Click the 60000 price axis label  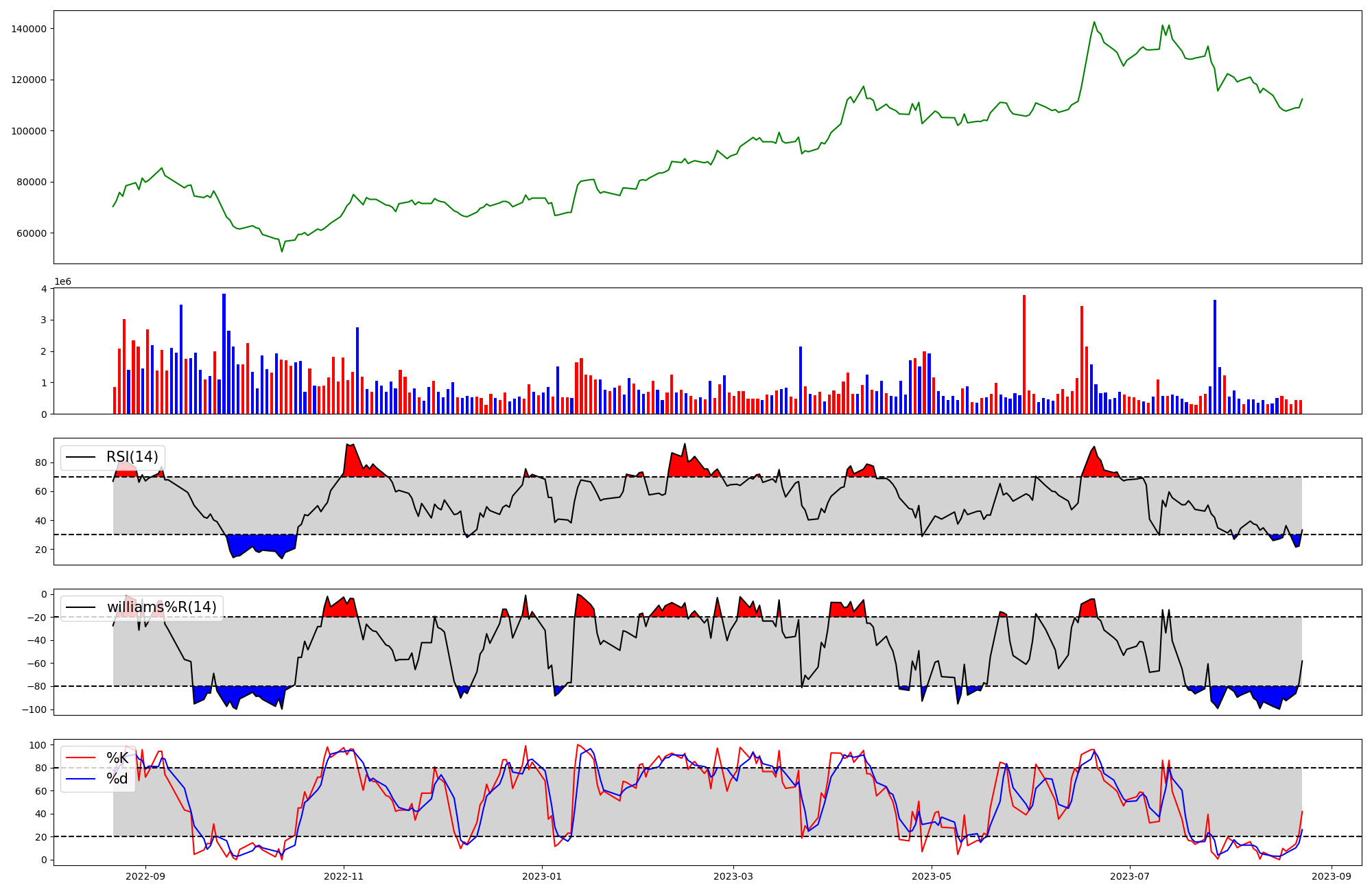tap(32, 233)
